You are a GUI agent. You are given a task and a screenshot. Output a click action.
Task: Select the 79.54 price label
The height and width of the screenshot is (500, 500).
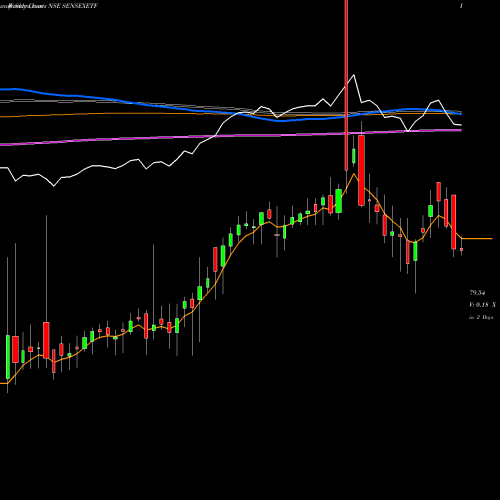click(477, 293)
